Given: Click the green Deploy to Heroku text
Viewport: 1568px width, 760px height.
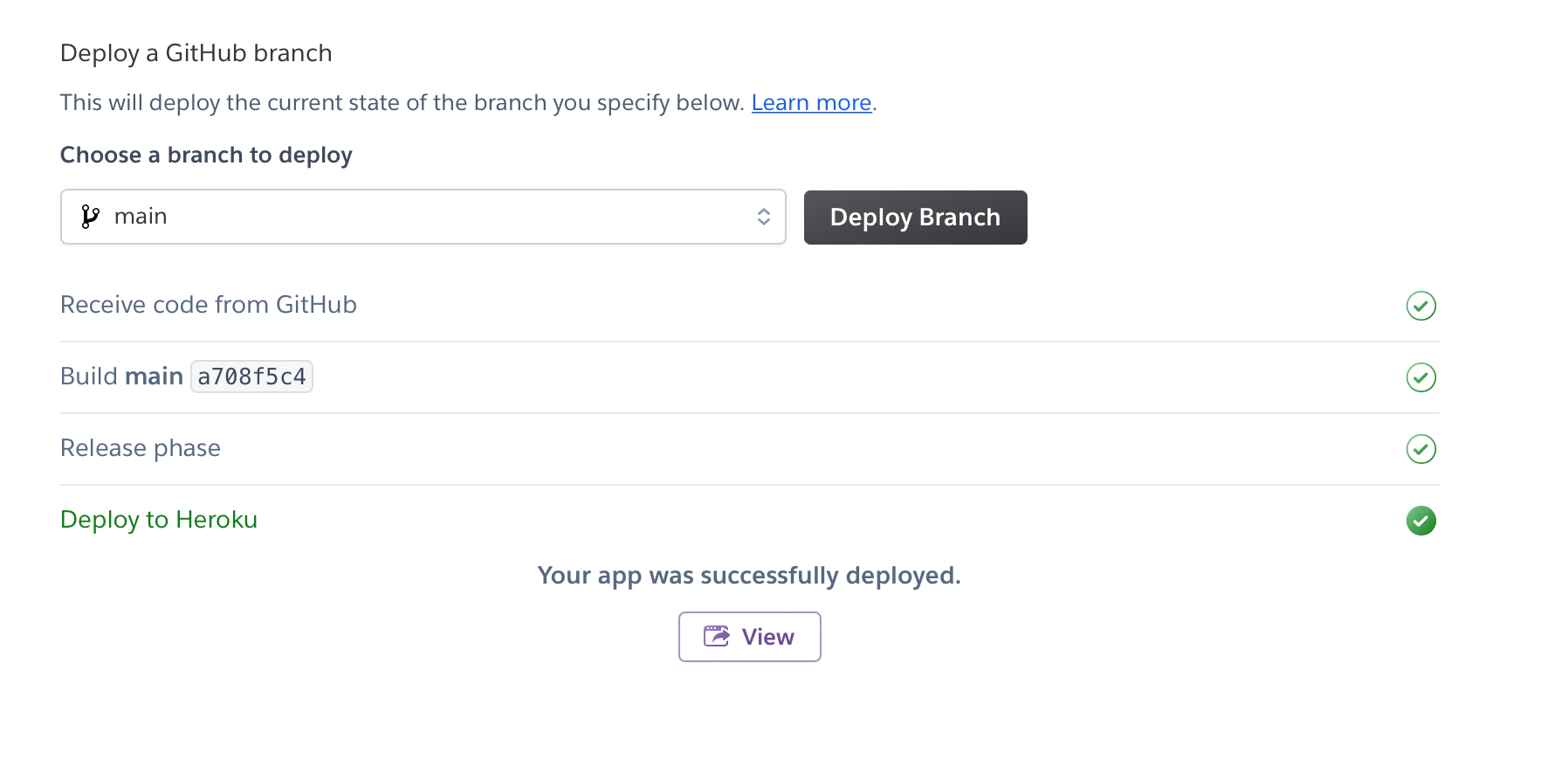Looking at the screenshot, I should click(159, 520).
